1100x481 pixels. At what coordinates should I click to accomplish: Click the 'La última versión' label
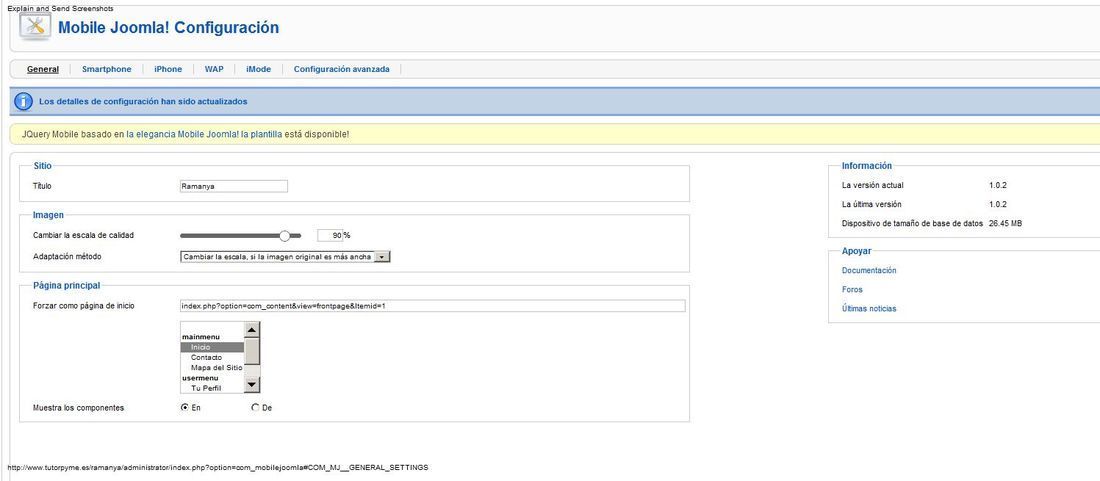pyautogui.click(x=872, y=205)
